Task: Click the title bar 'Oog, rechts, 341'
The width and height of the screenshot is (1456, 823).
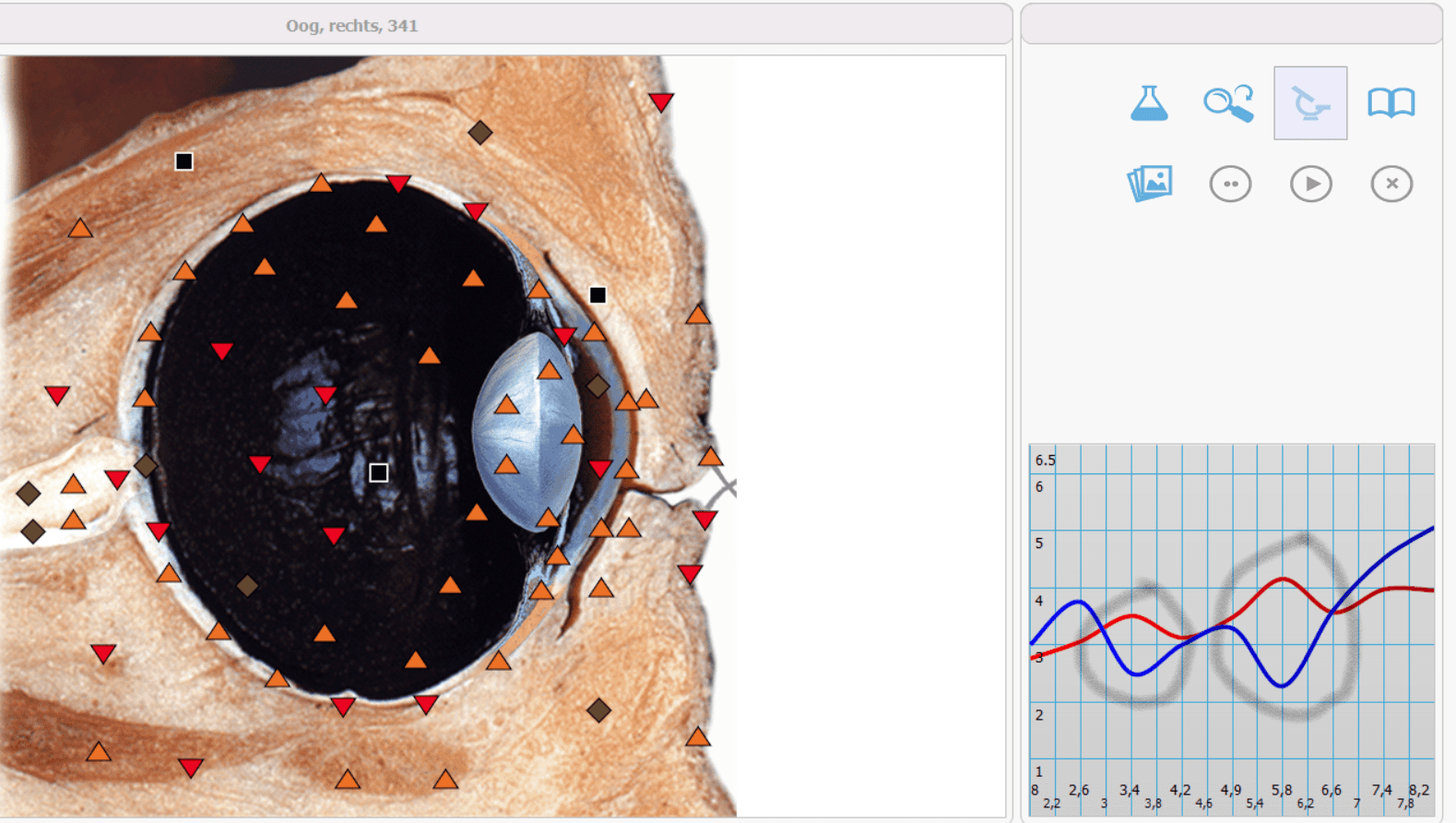Action: [351, 26]
